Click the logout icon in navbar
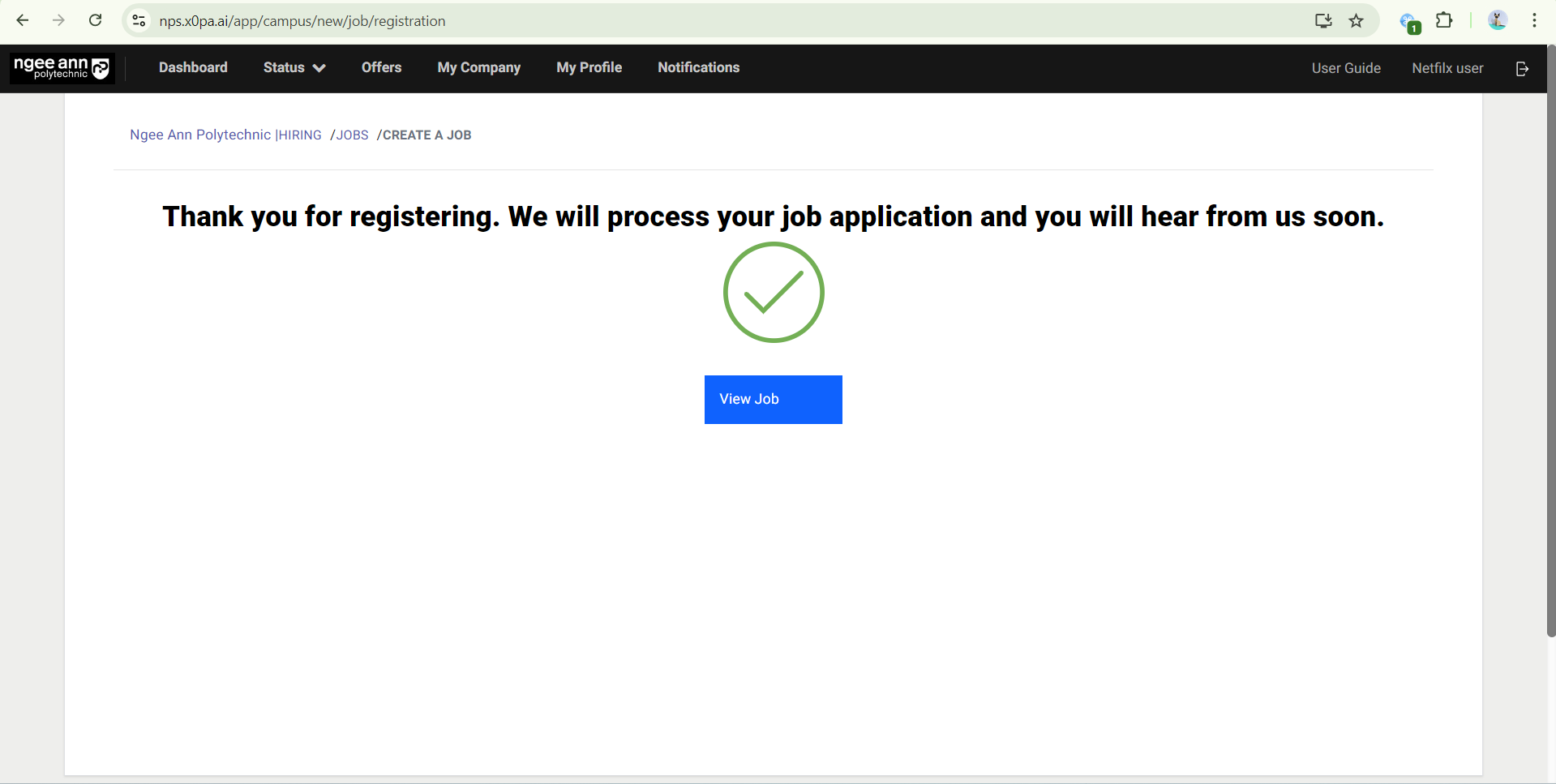The height and width of the screenshot is (784, 1556). (1522, 68)
